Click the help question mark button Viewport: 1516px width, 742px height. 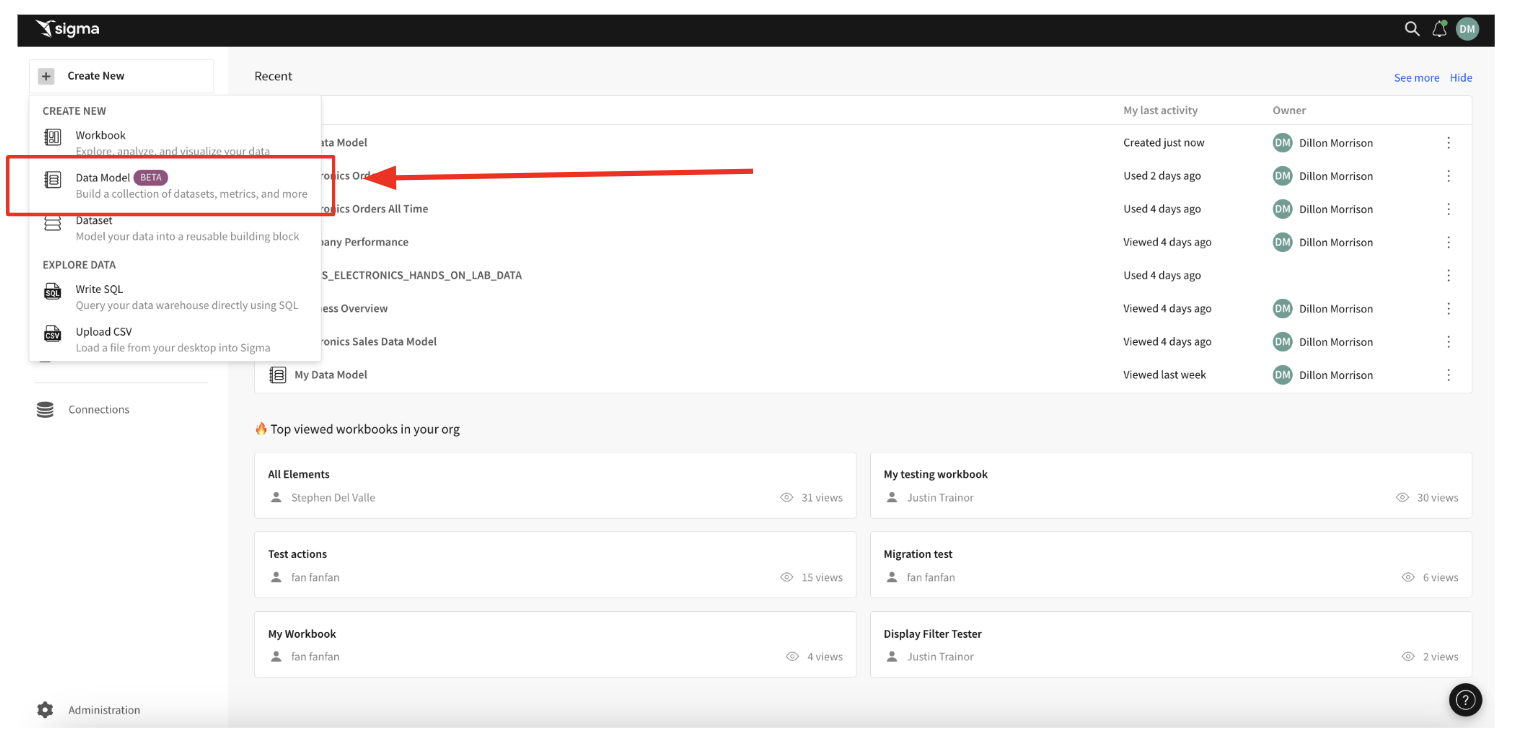(1465, 700)
